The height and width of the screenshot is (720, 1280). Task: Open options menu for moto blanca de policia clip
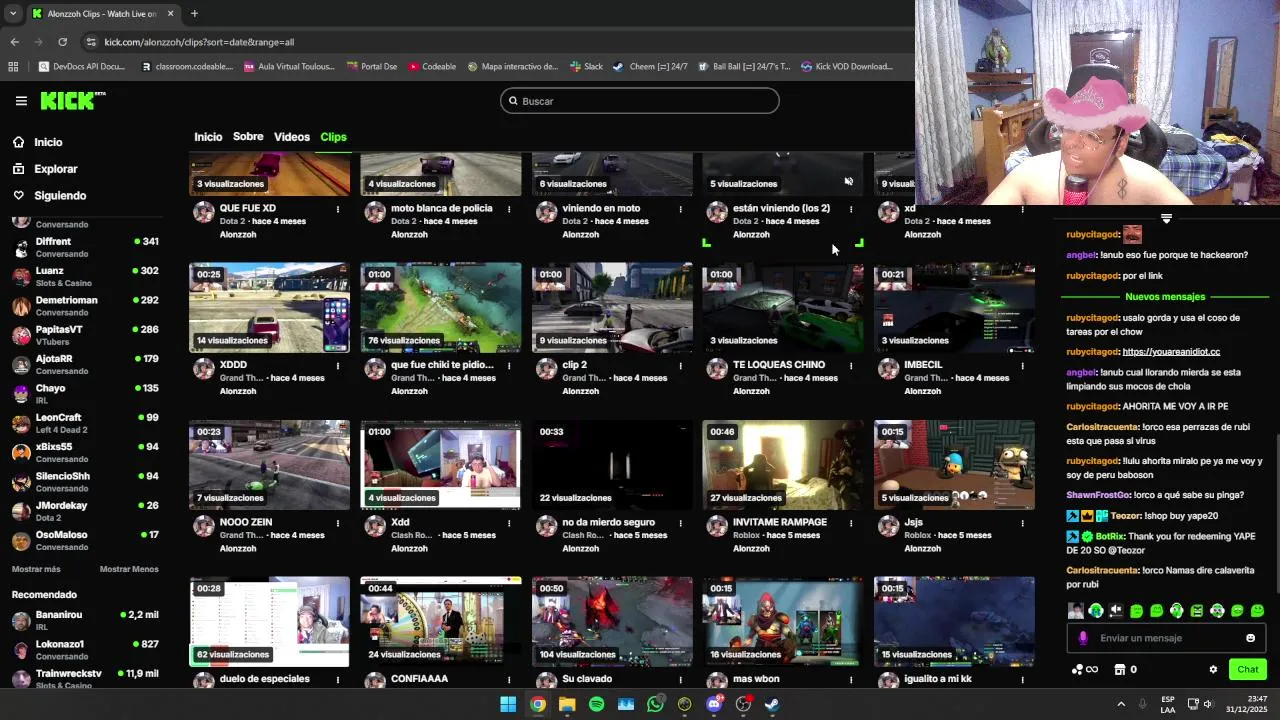(x=509, y=209)
